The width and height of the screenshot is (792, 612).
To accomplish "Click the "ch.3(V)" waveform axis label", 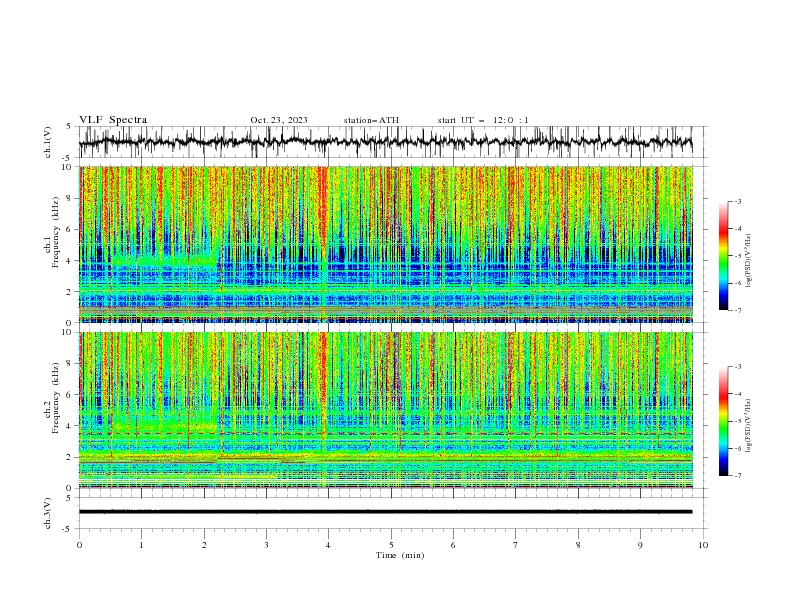I will point(48,513).
